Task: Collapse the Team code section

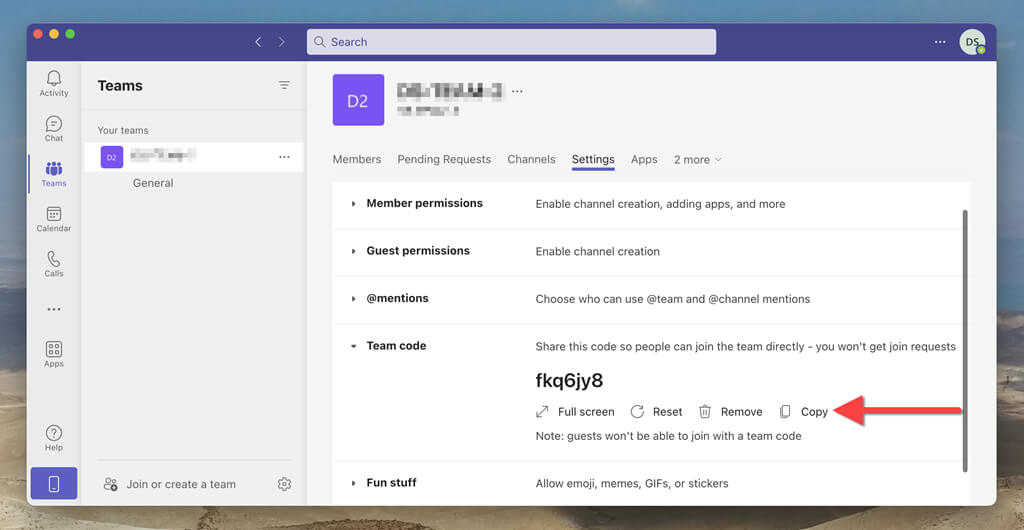Action: [353, 346]
